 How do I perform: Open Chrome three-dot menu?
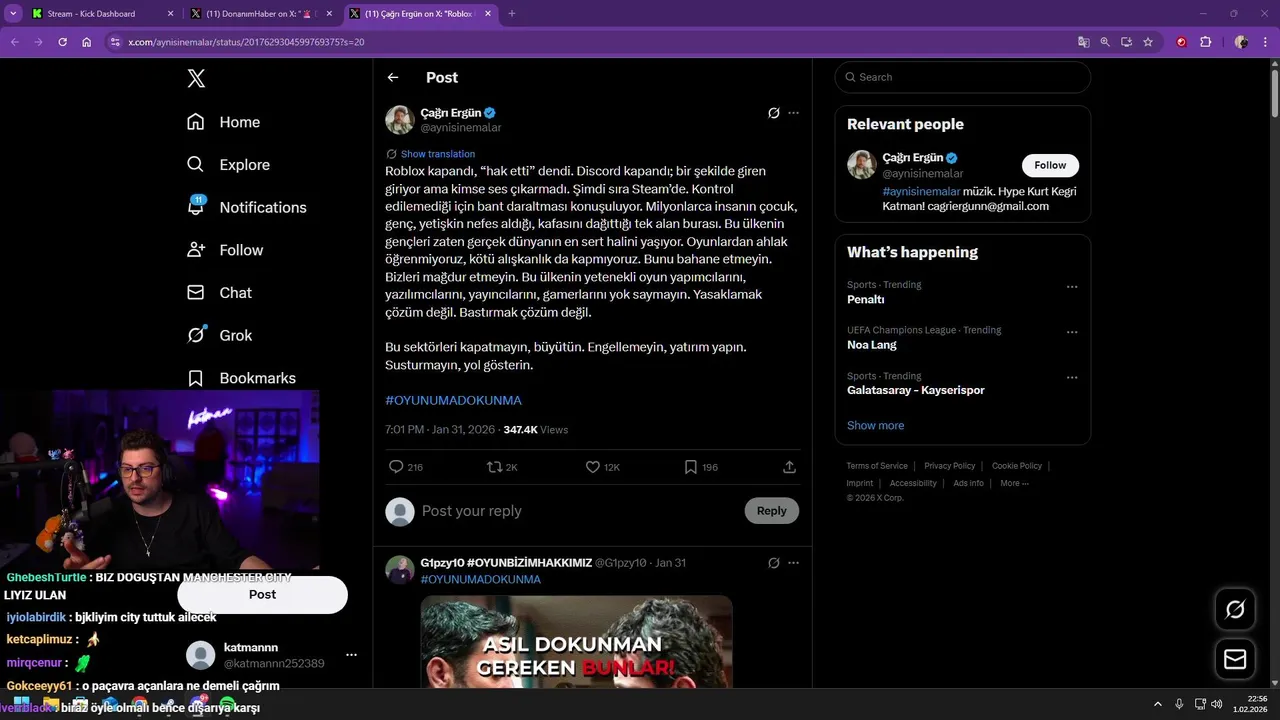1265,42
